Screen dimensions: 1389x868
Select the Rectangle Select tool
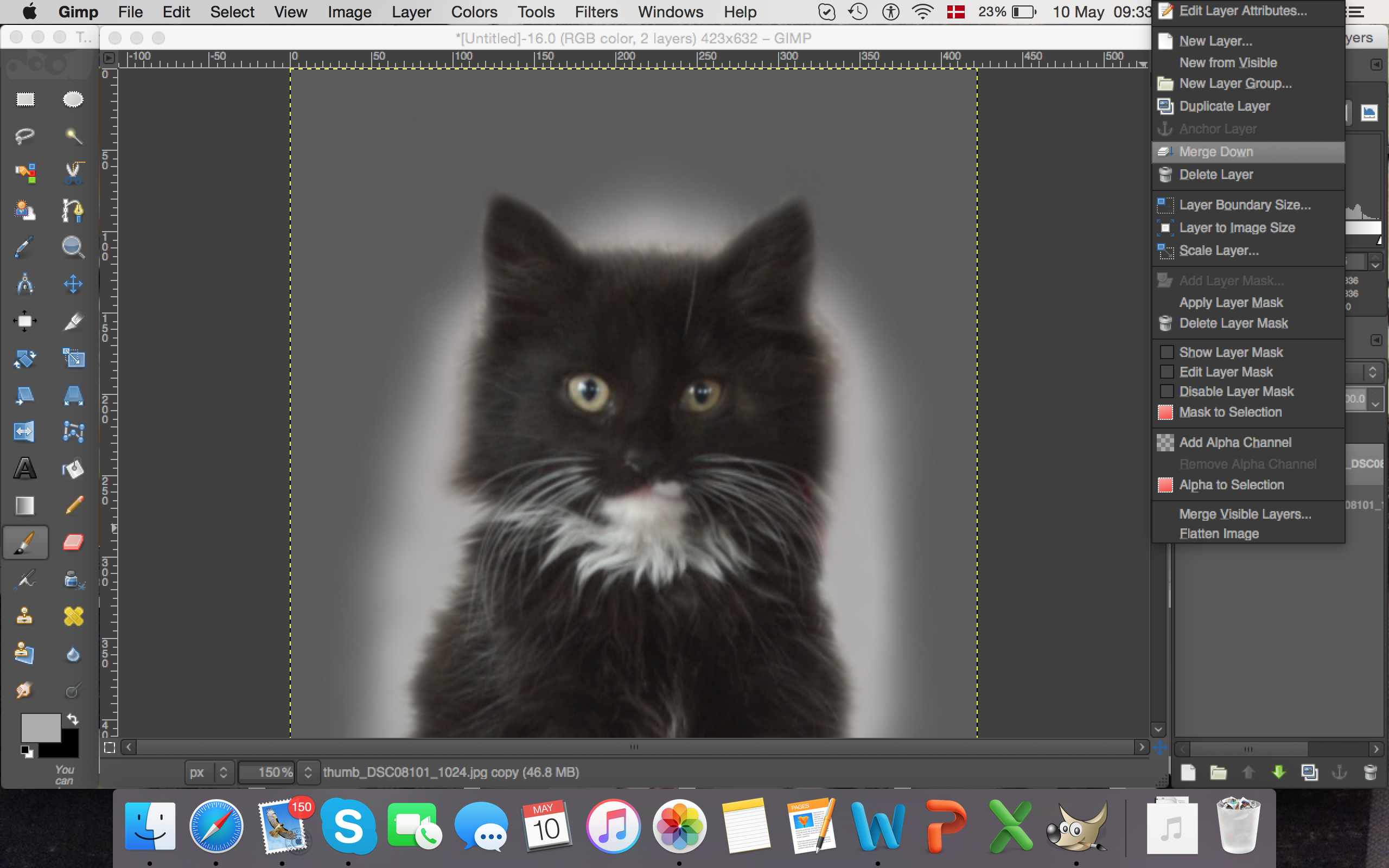coord(24,100)
